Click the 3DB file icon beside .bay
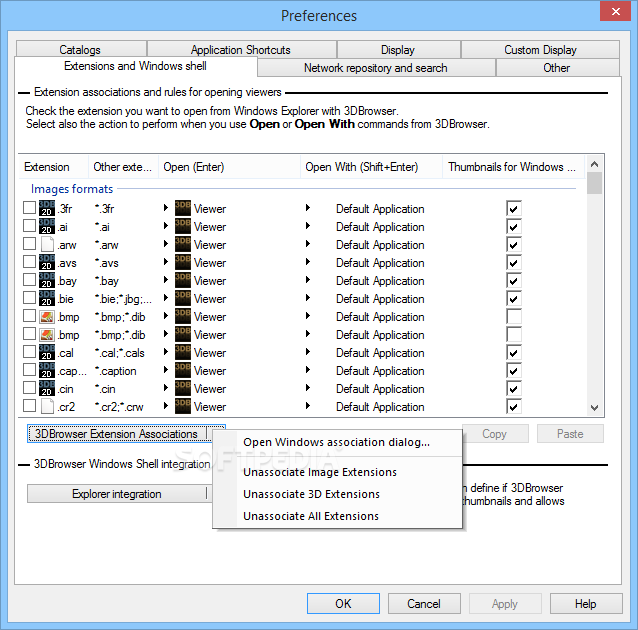Viewport: 638px width, 630px height. coord(47,280)
